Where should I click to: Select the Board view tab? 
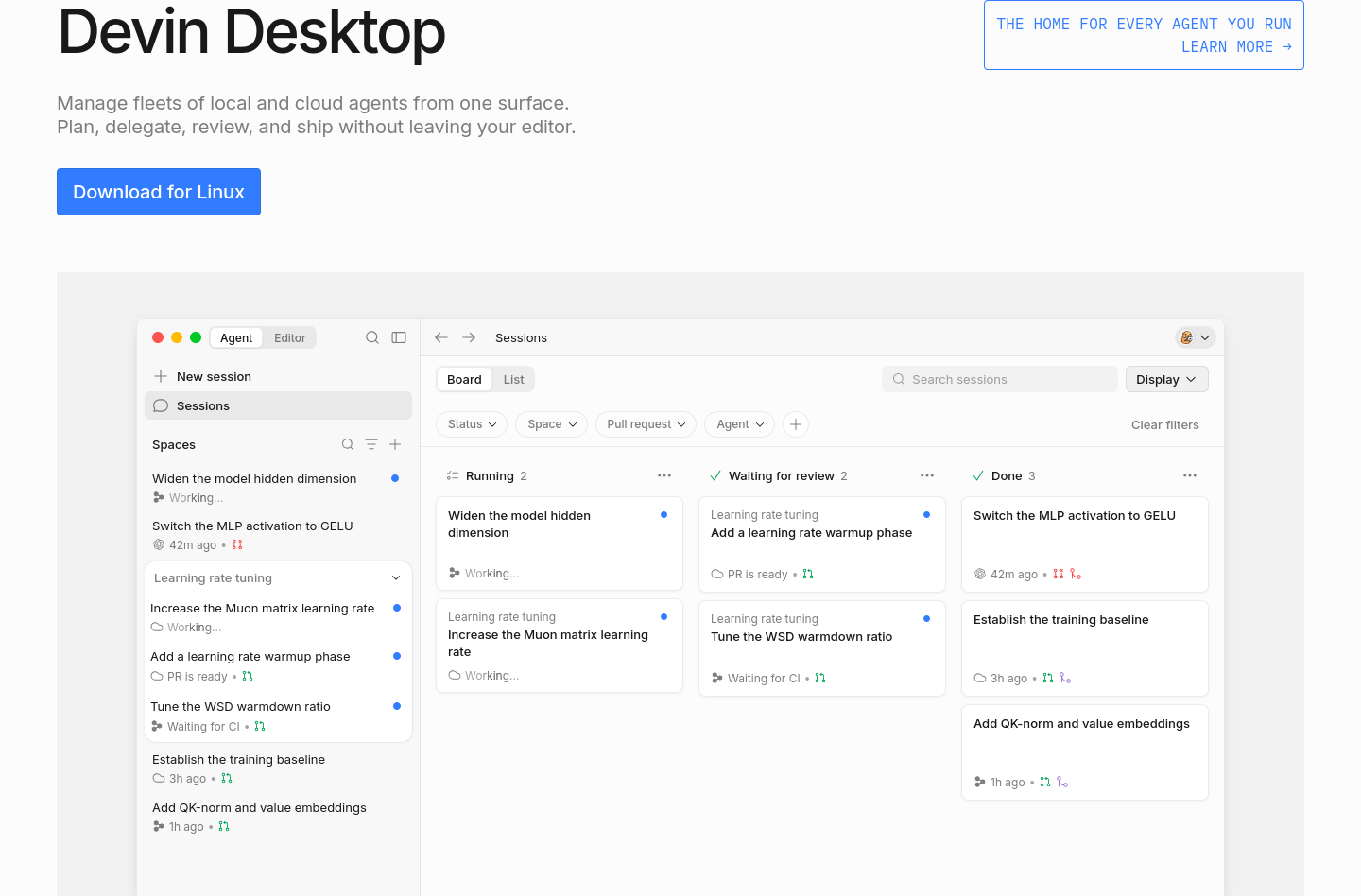[464, 379]
